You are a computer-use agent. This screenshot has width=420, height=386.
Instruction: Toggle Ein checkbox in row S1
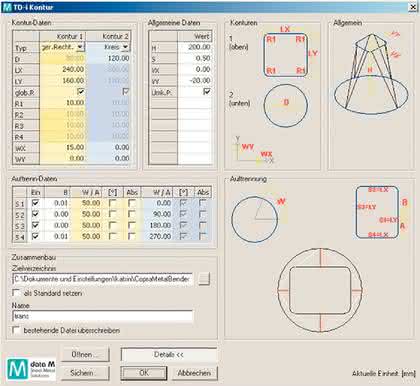click(x=35, y=203)
